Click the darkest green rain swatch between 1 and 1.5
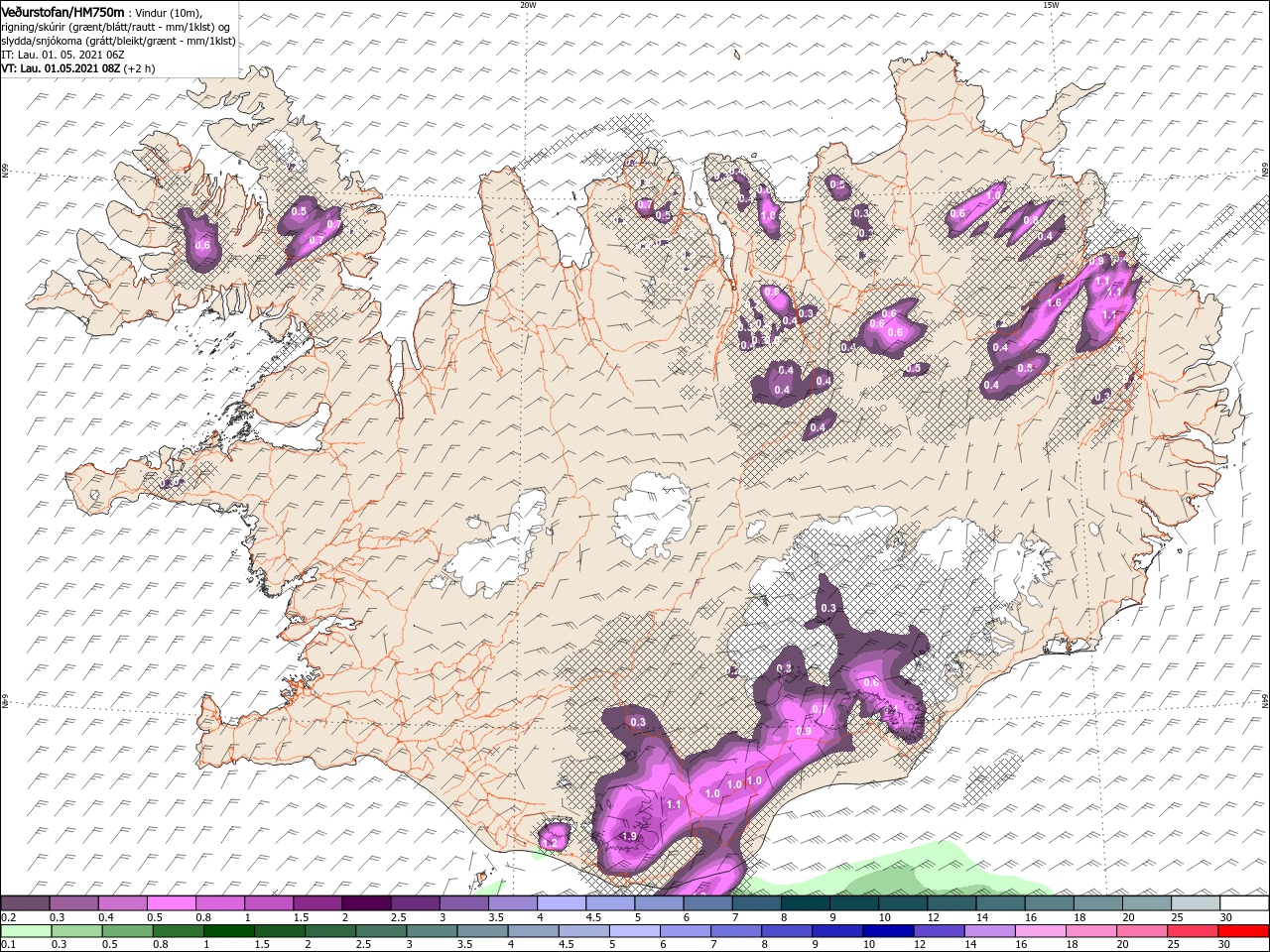The height and width of the screenshot is (952, 1270). pyautogui.click(x=228, y=931)
